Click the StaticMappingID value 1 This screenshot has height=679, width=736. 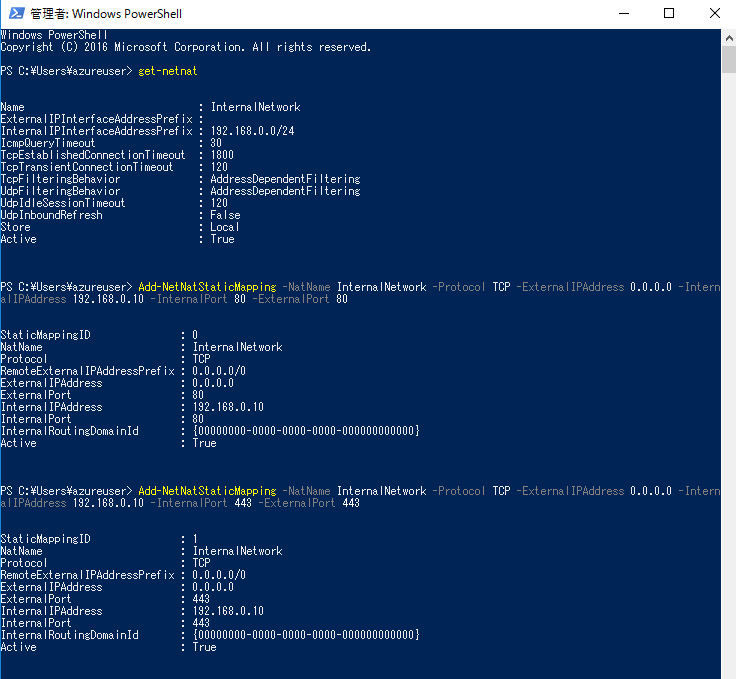195,539
